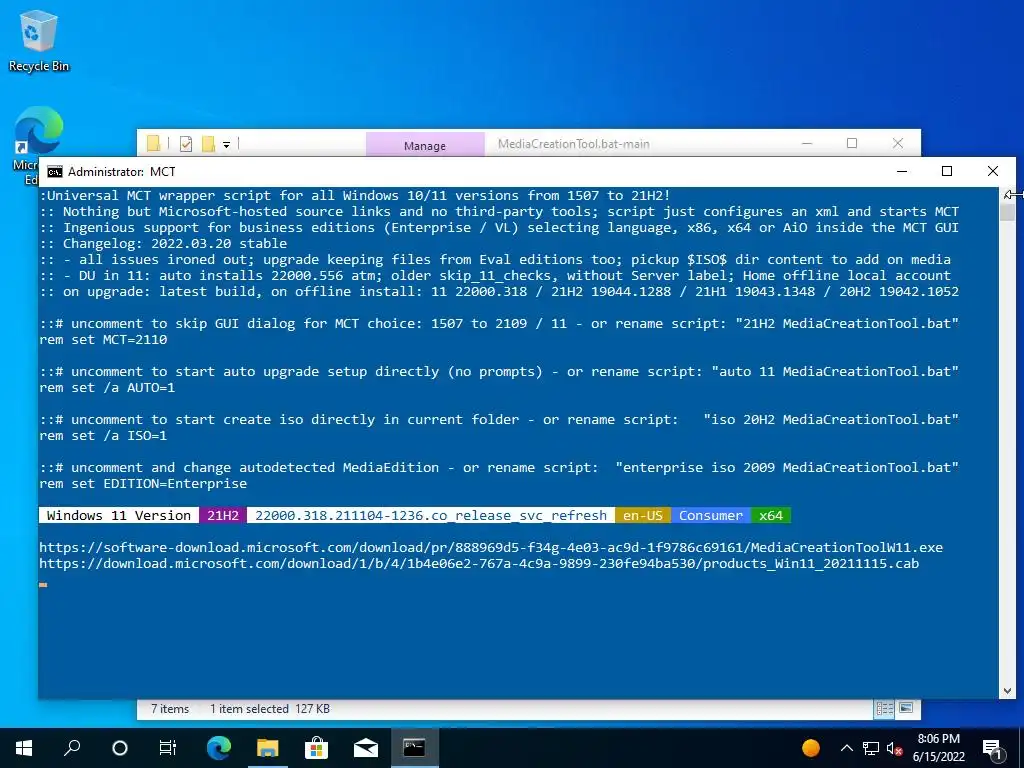Screen dimensions: 1024x768
Task: Click the 'rem set EDITION=Enterprise' line
Action: [143, 484]
